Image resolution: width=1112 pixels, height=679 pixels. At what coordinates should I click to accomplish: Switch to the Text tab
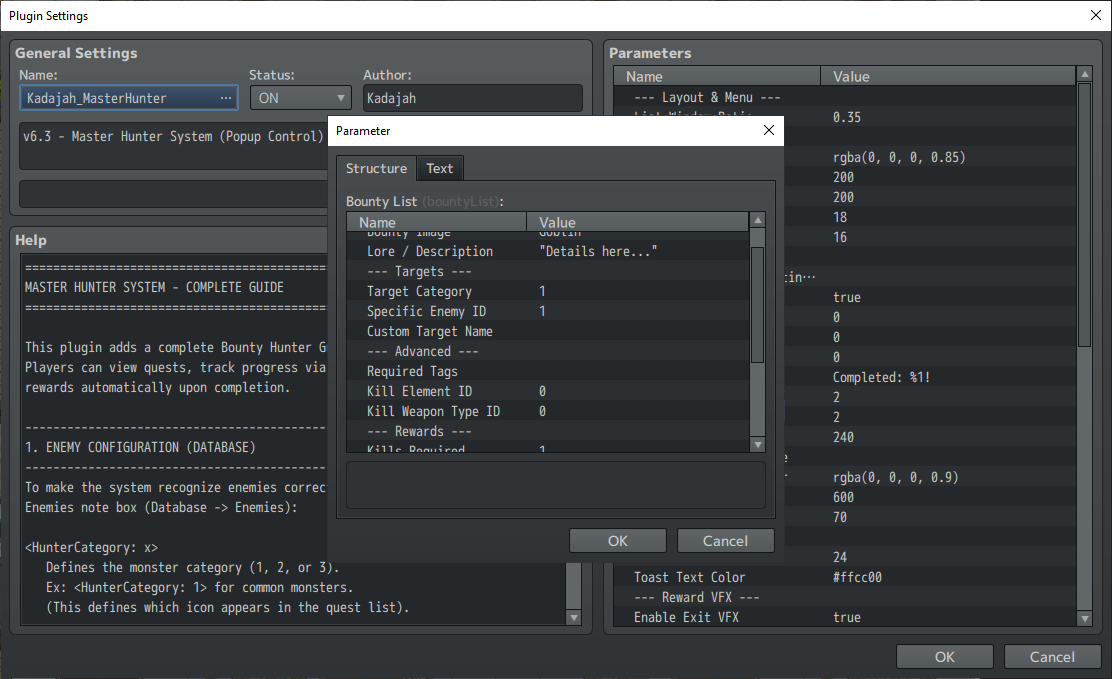tap(440, 168)
